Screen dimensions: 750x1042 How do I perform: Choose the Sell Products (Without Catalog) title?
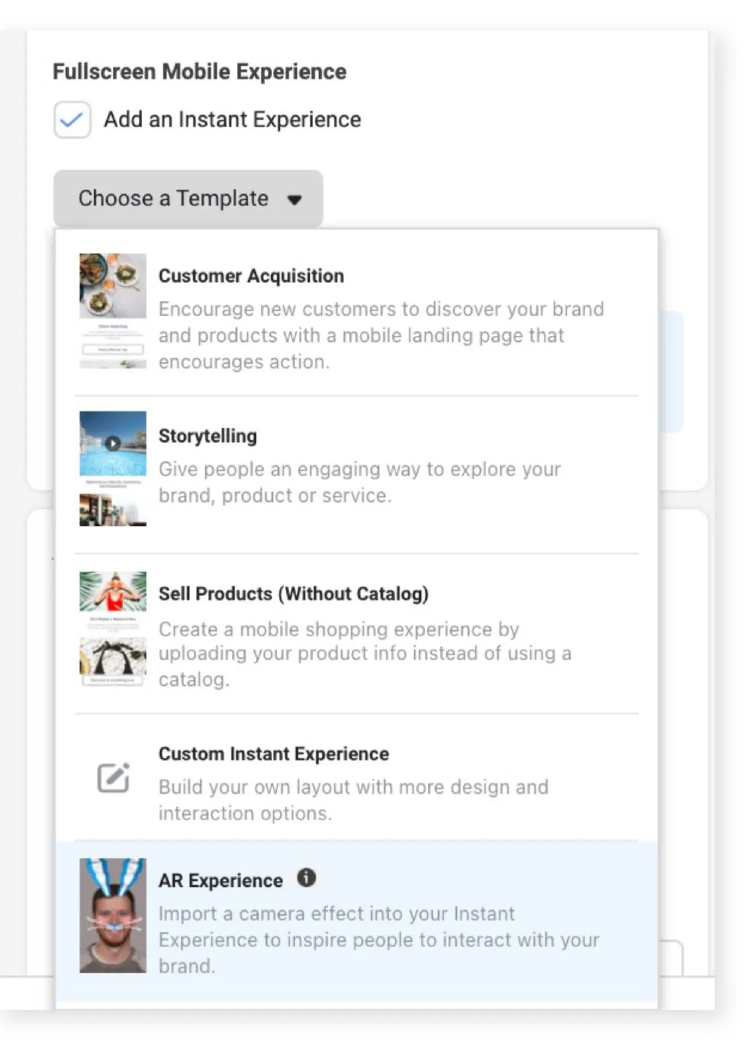[x=293, y=594]
